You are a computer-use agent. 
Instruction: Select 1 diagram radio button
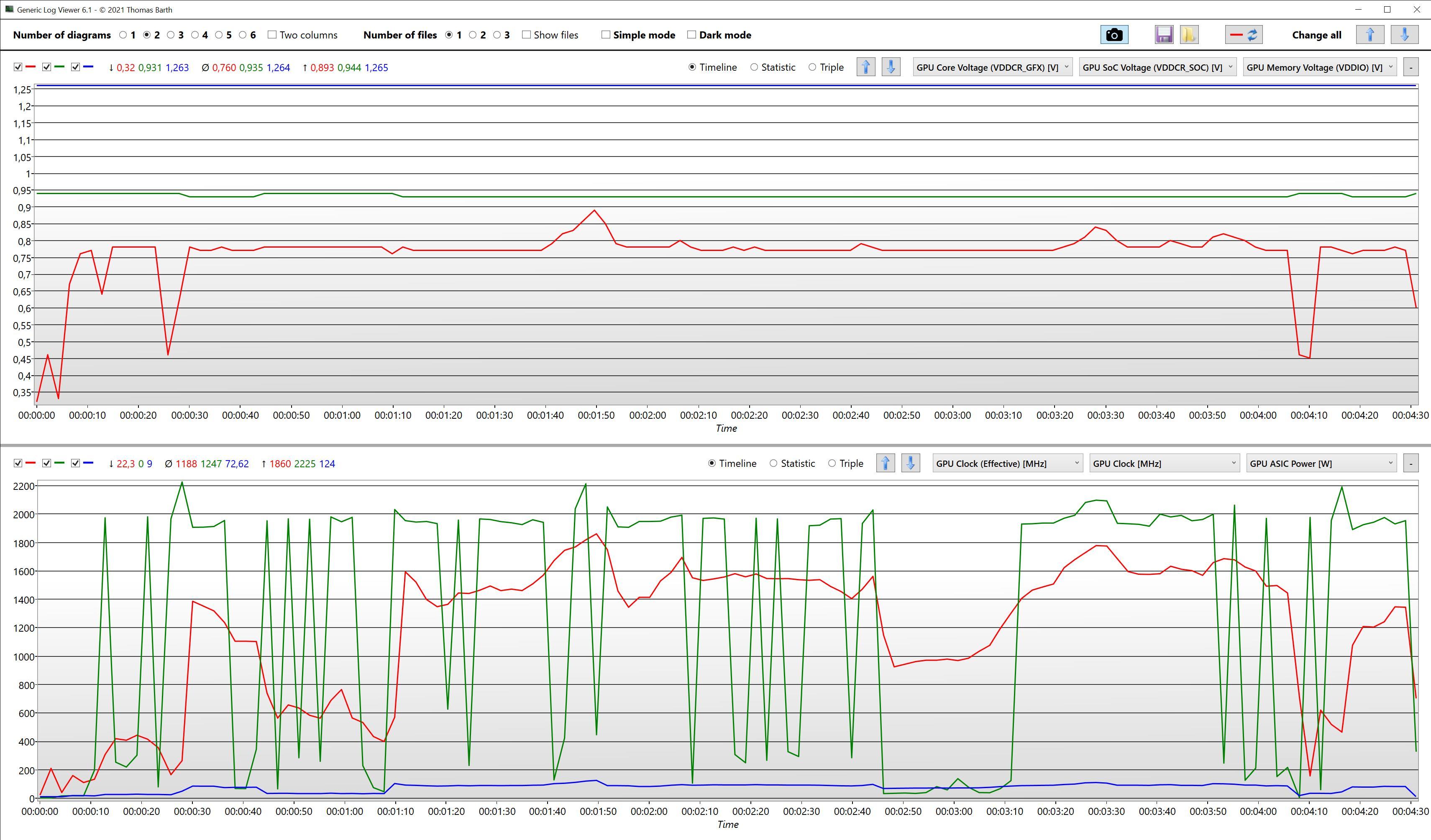click(123, 35)
